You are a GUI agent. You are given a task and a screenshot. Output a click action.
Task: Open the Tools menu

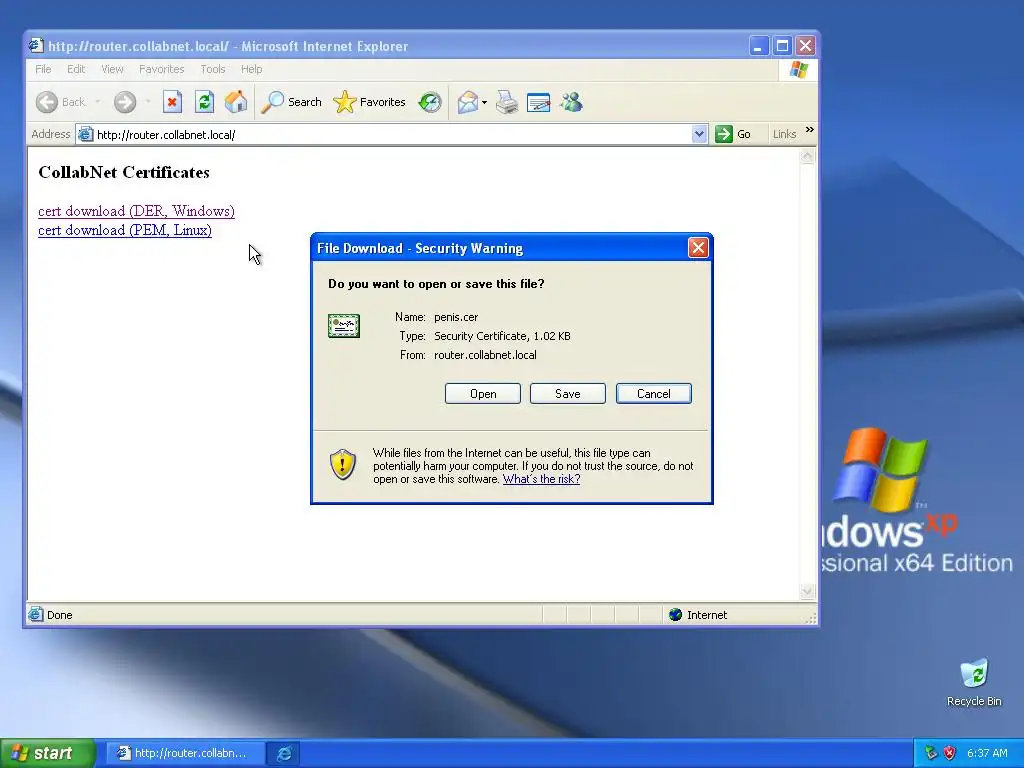[x=213, y=69]
